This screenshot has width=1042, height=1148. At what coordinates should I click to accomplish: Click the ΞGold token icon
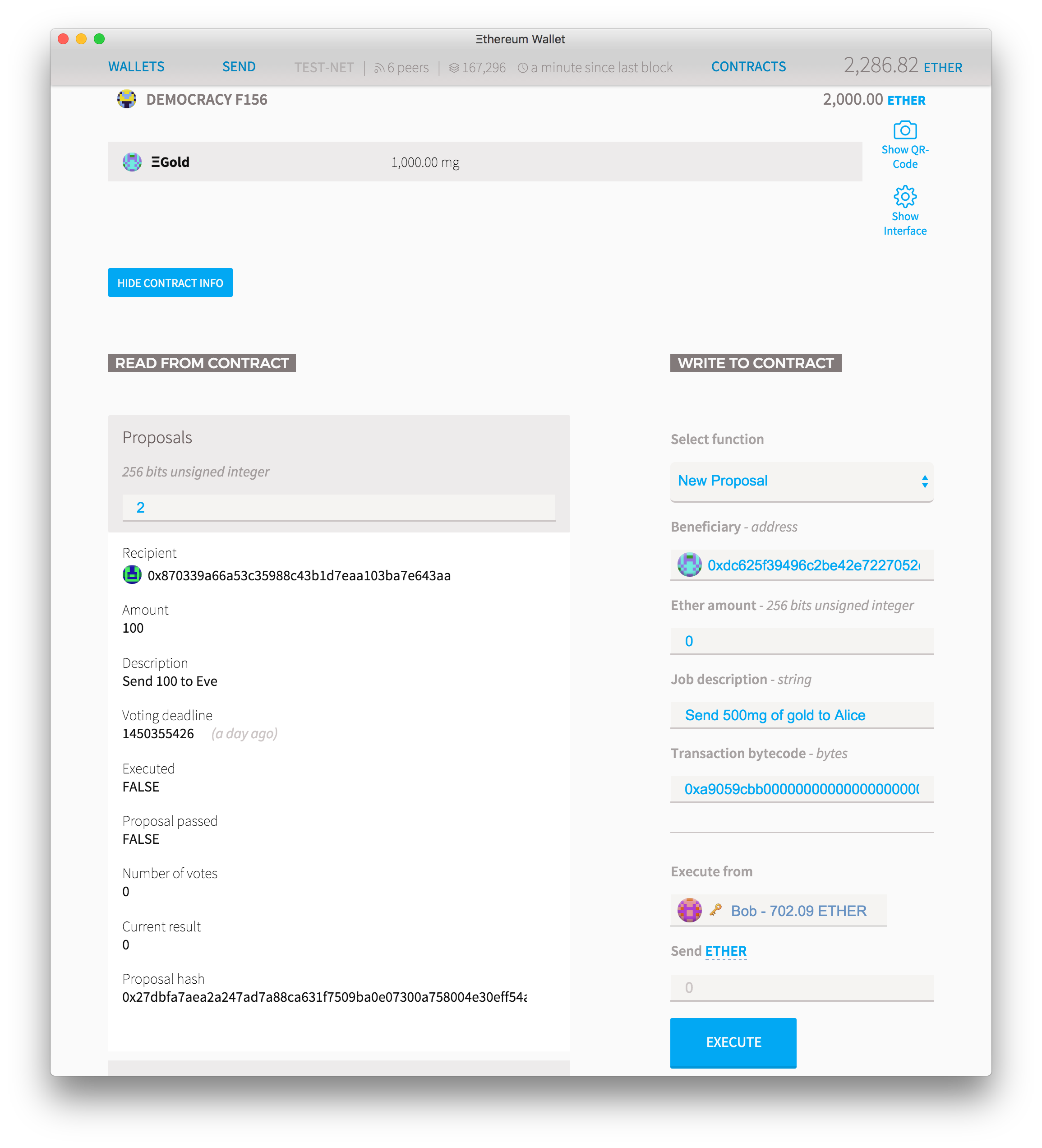[131, 162]
